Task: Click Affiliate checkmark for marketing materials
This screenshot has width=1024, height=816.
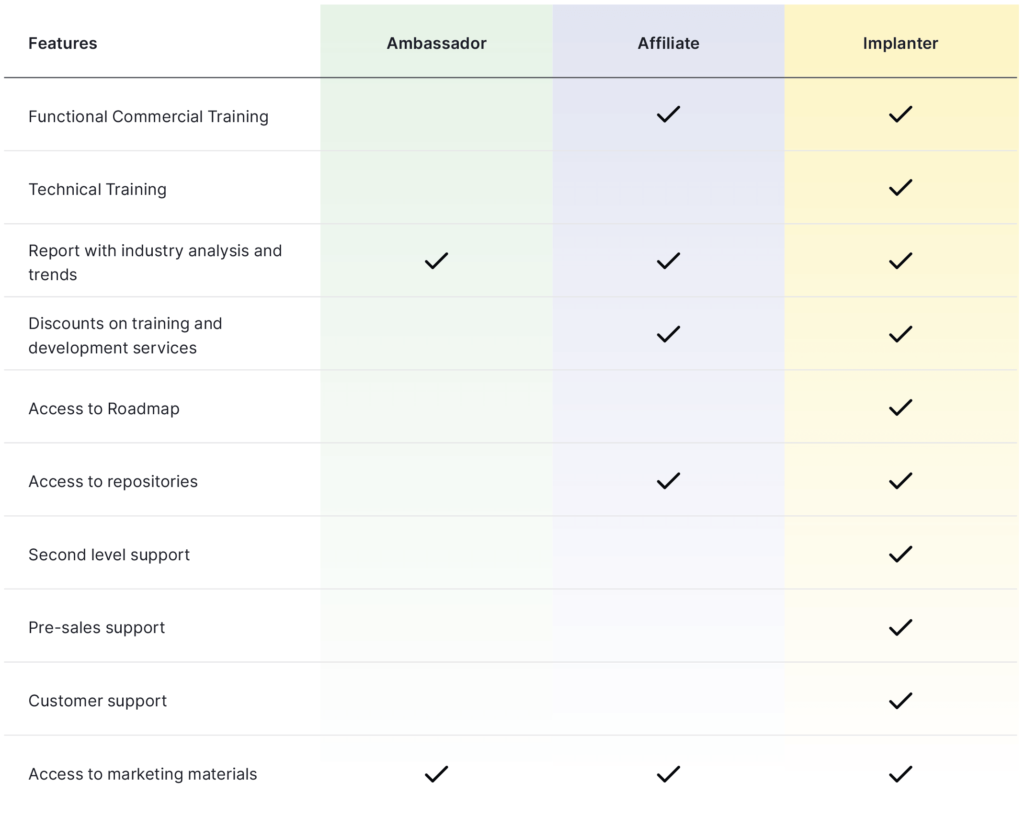Action: pos(668,774)
